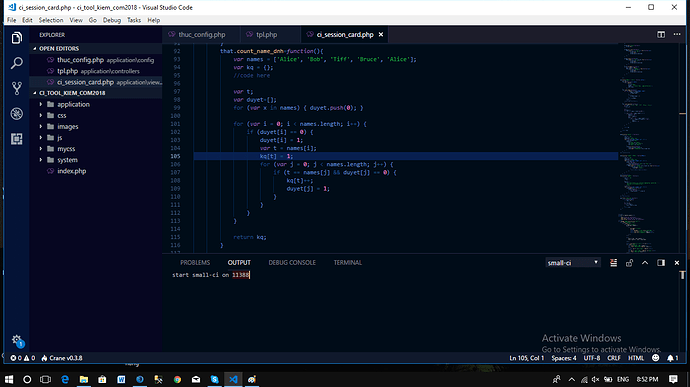This screenshot has width=690, height=387.
Task: Open the Go menu
Action: click(92, 20)
